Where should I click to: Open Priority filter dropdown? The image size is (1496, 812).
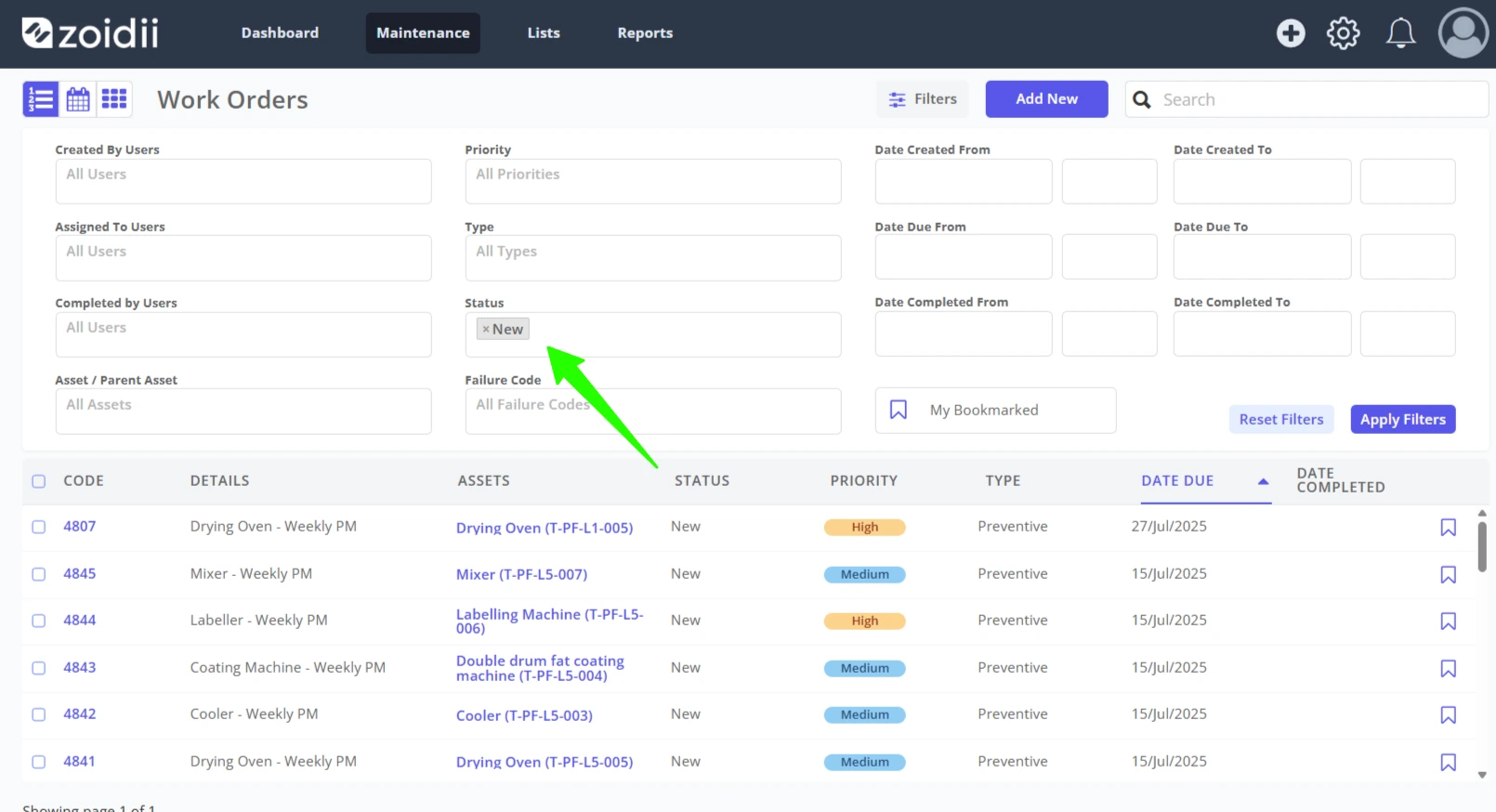[x=653, y=181]
